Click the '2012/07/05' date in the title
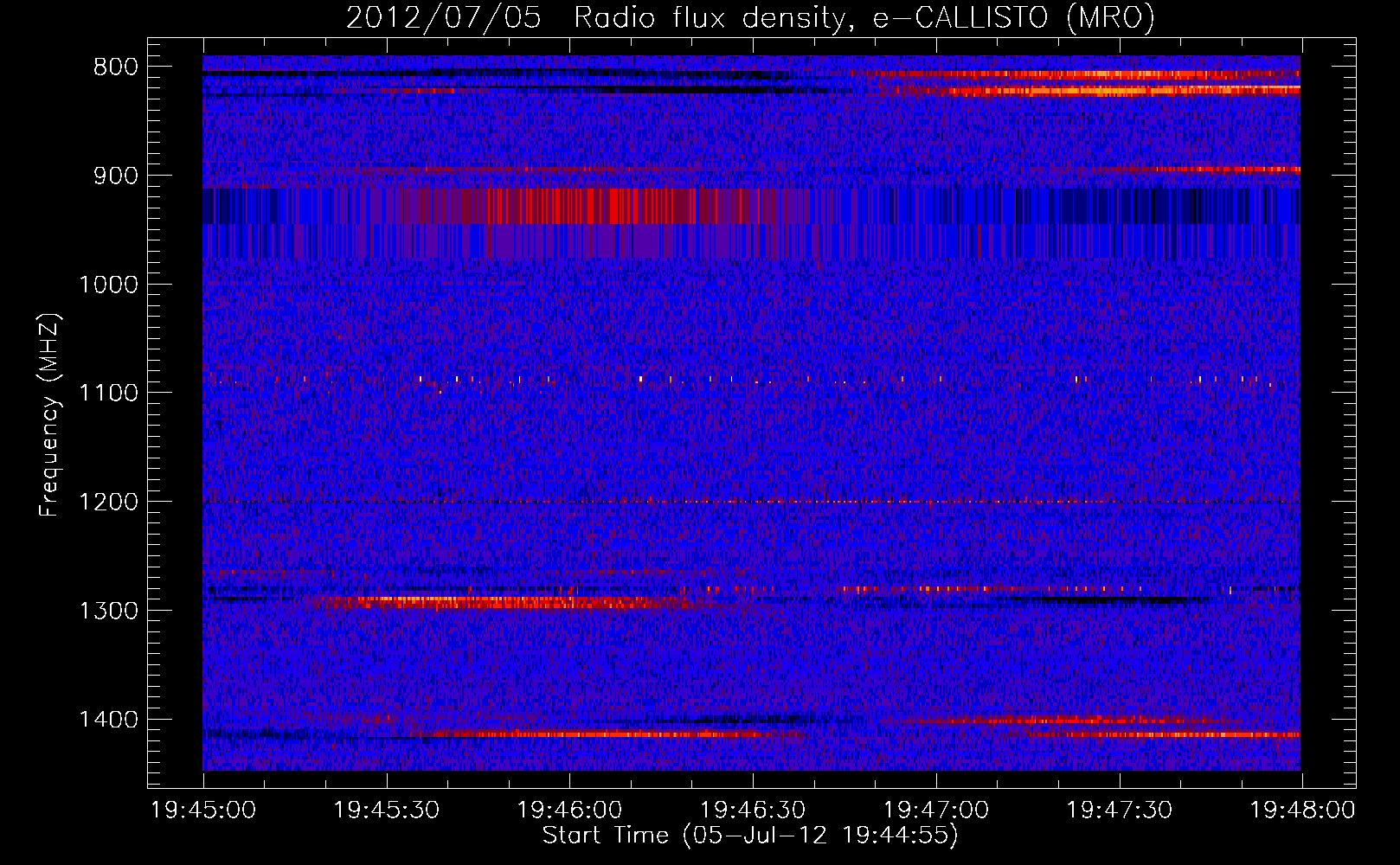Screen dimensions: 1400x865 click(x=445, y=17)
